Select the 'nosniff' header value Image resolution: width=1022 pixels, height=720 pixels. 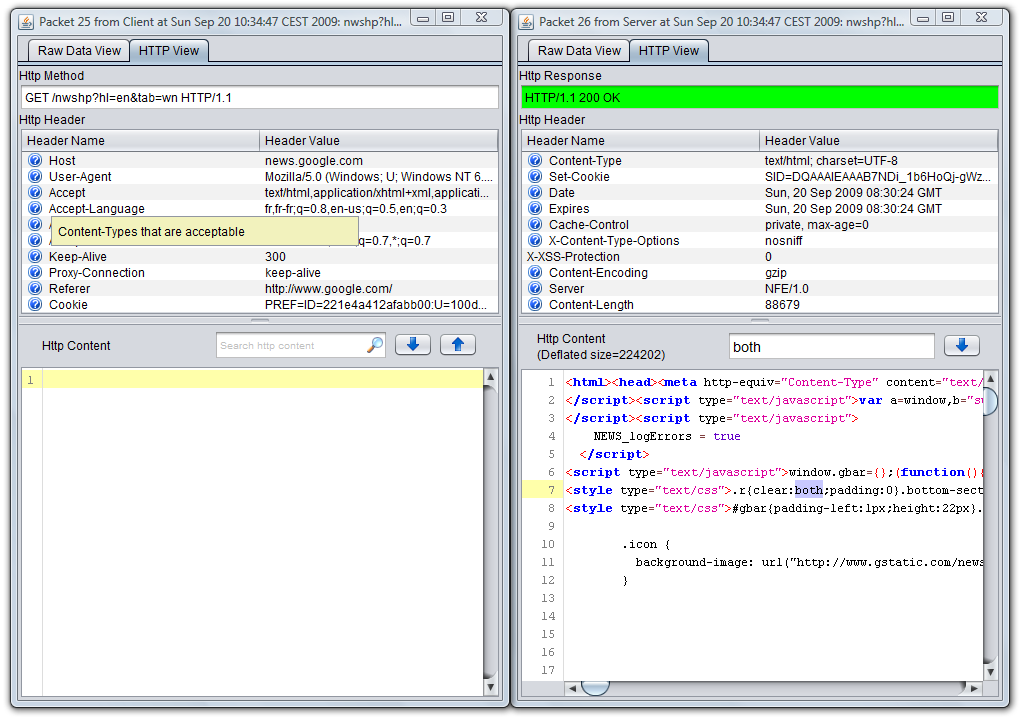point(783,240)
